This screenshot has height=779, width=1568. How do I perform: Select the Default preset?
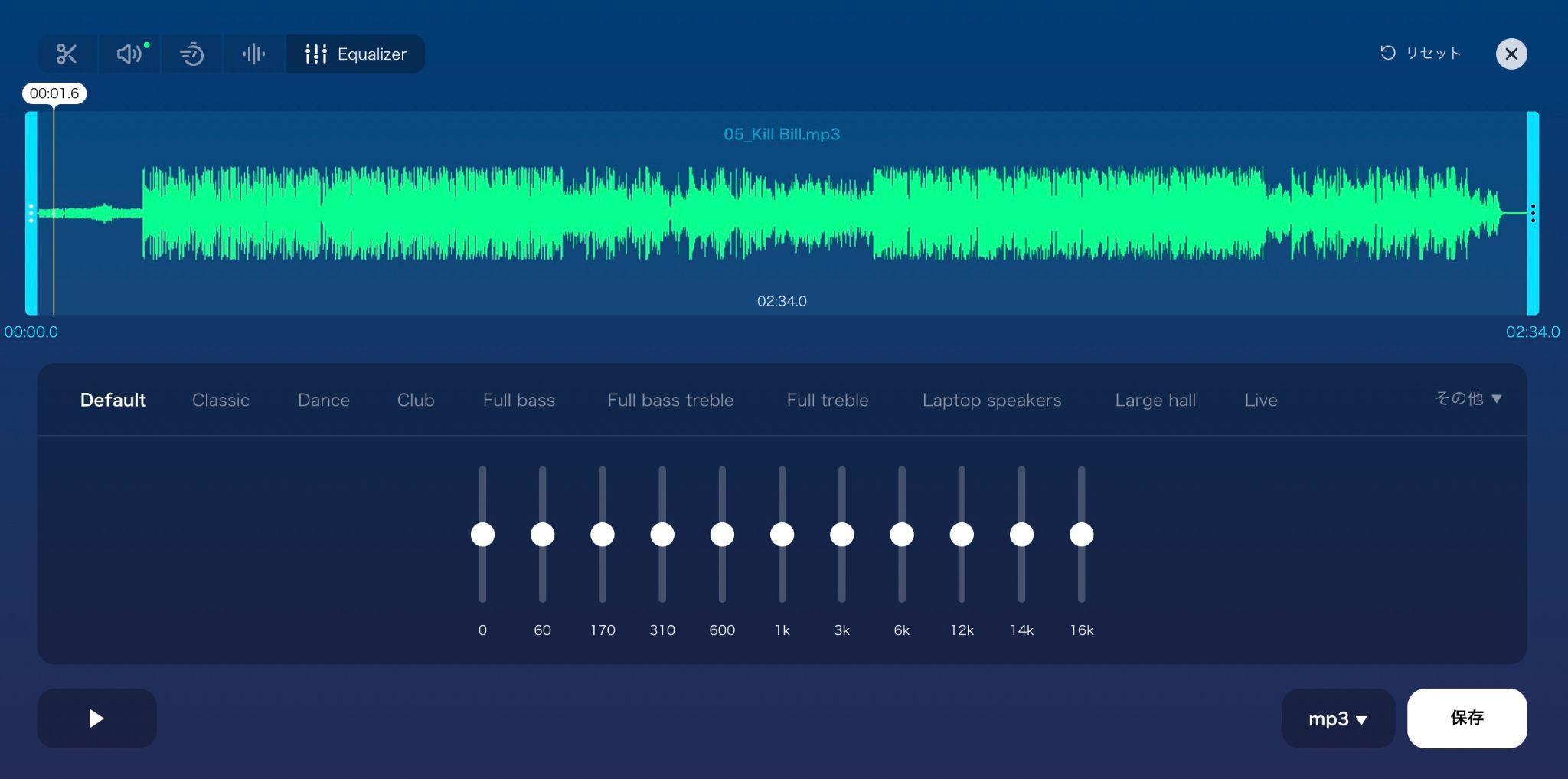[x=113, y=400]
